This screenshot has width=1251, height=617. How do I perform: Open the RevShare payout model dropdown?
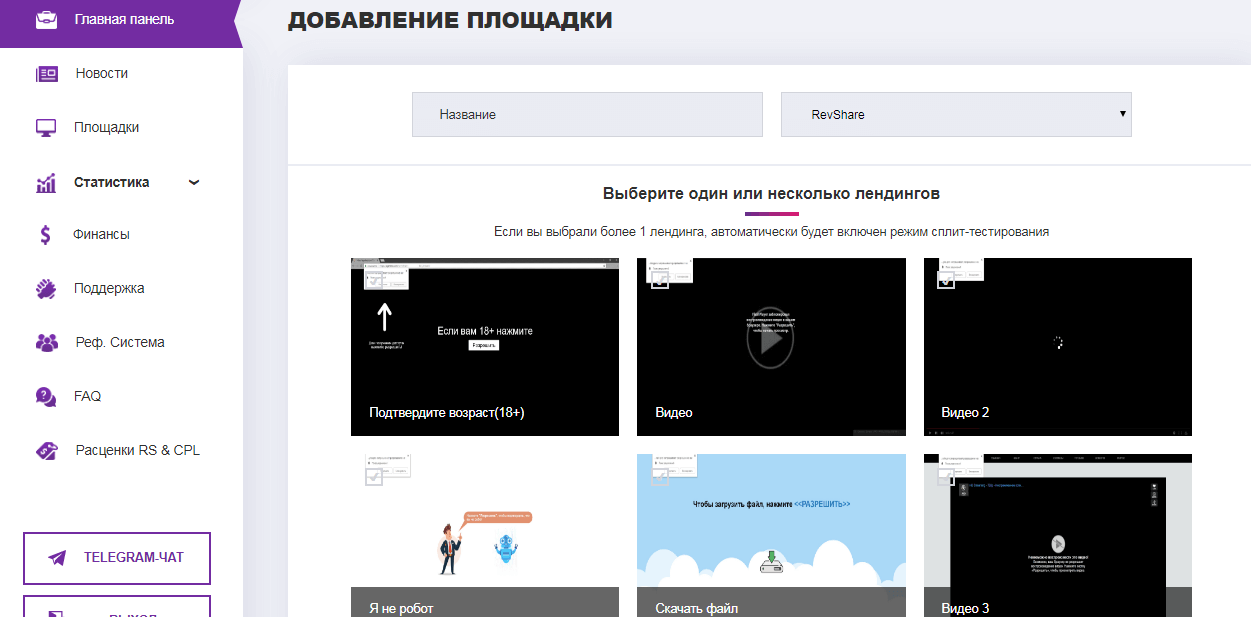[x=955, y=114]
